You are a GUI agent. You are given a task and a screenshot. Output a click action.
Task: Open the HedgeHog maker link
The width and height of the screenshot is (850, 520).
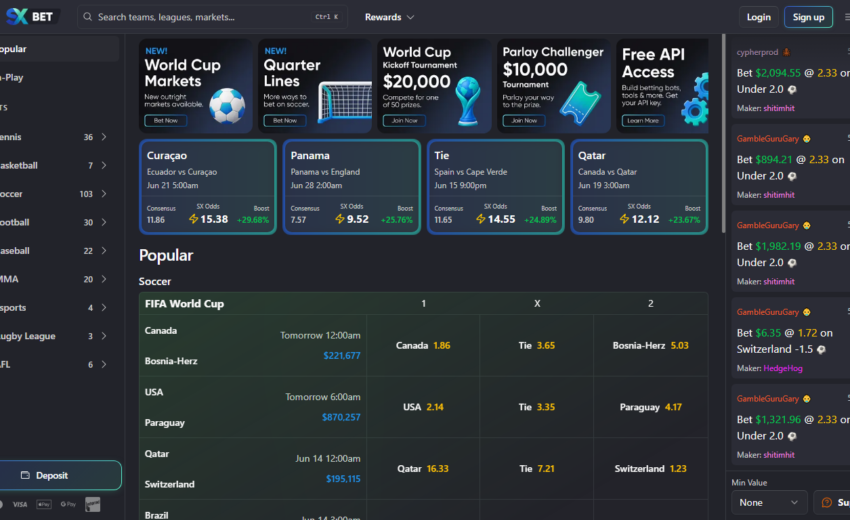tap(783, 368)
